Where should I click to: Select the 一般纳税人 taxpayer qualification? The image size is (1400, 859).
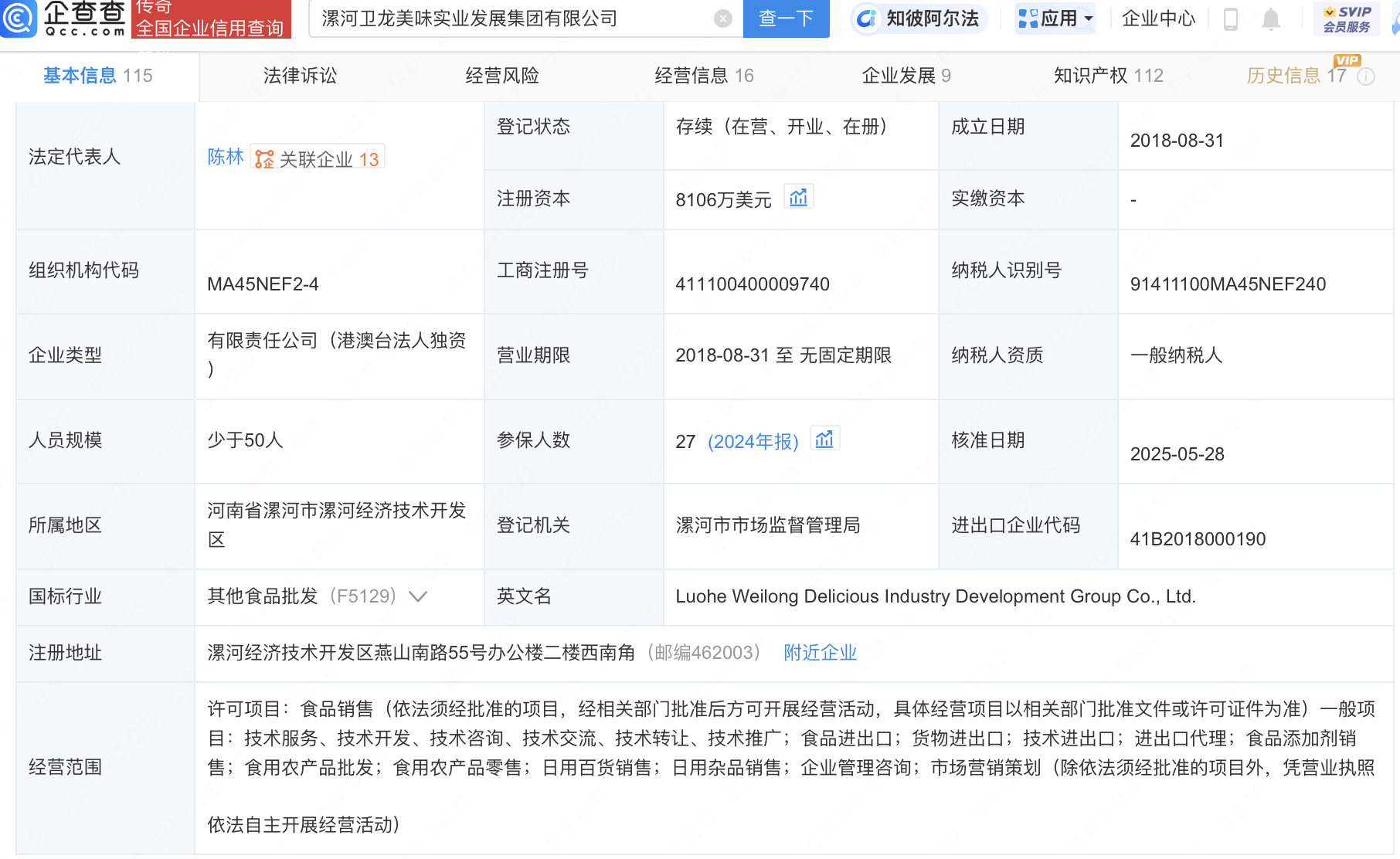coord(1176,355)
